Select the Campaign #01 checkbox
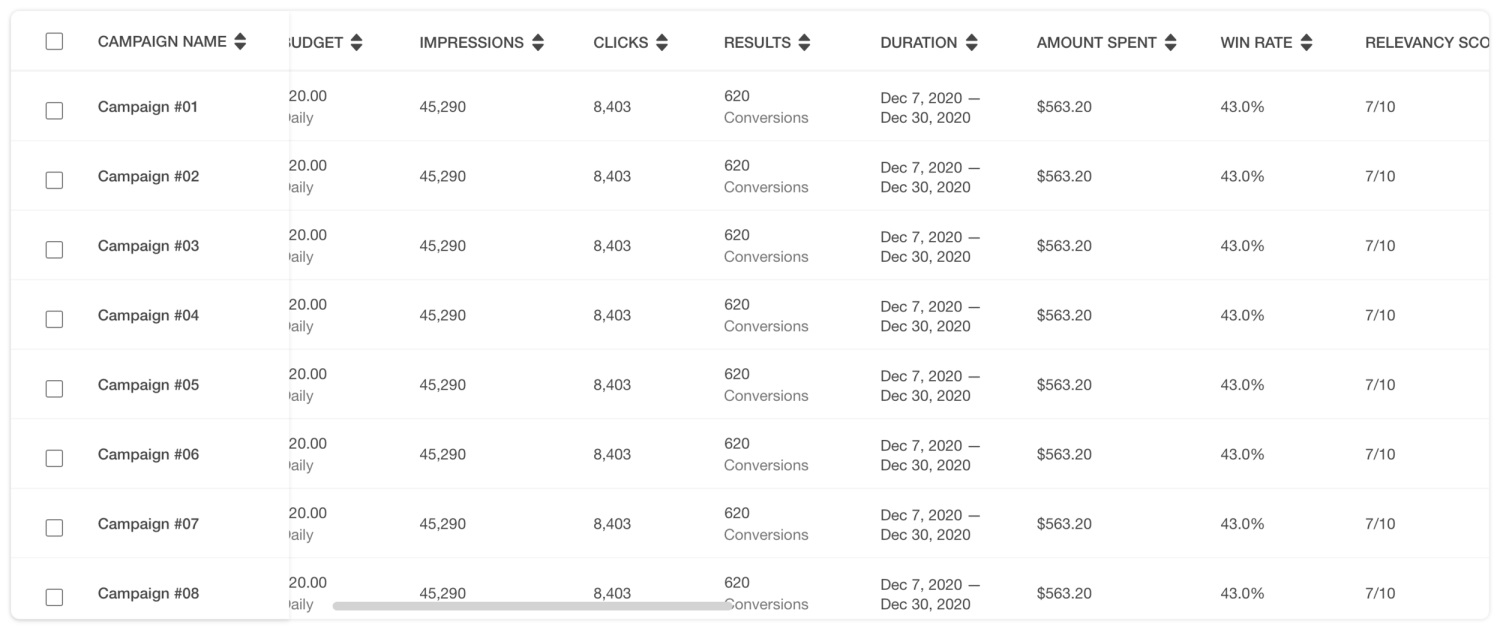The width and height of the screenshot is (1500, 630). click(54, 110)
